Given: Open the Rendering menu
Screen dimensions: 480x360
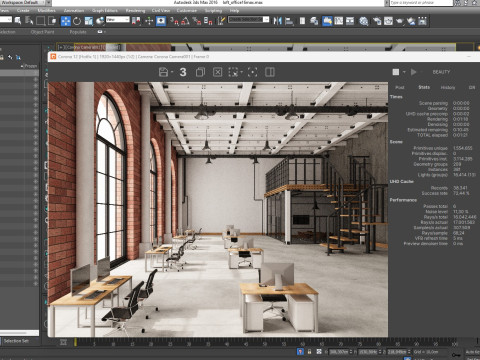Looking at the screenshot, I should tap(135, 11).
